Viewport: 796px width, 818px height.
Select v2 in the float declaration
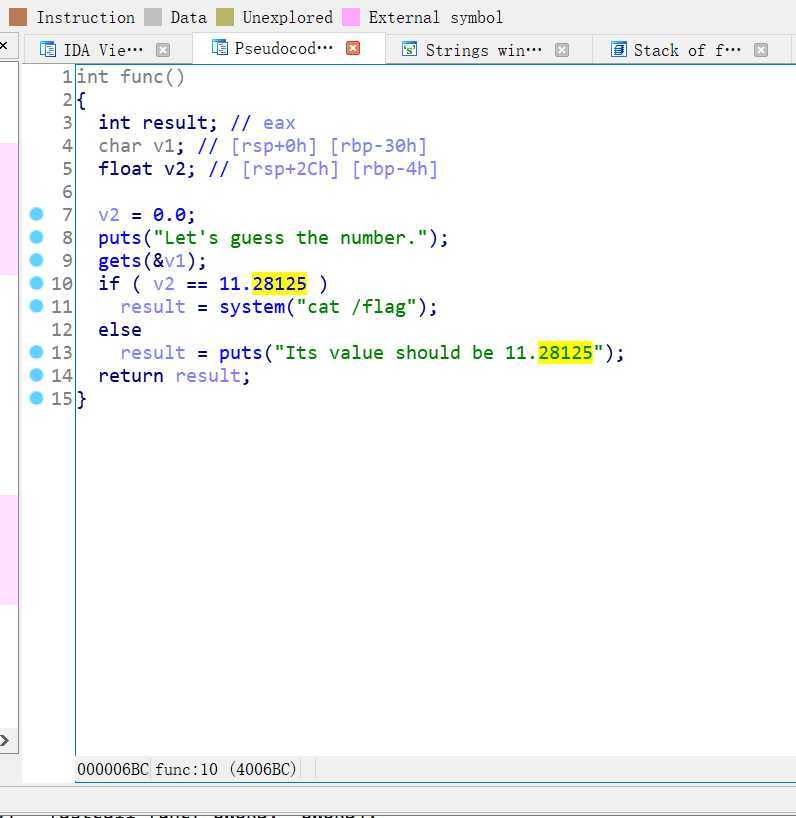174,169
